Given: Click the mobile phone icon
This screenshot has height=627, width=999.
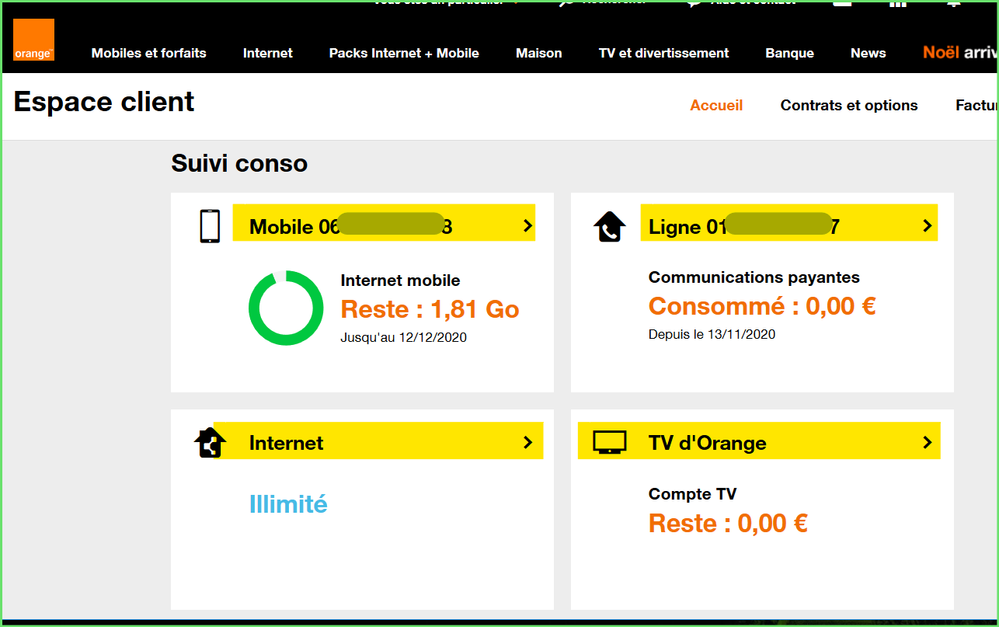Looking at the screenshot, I should [209, 226].
